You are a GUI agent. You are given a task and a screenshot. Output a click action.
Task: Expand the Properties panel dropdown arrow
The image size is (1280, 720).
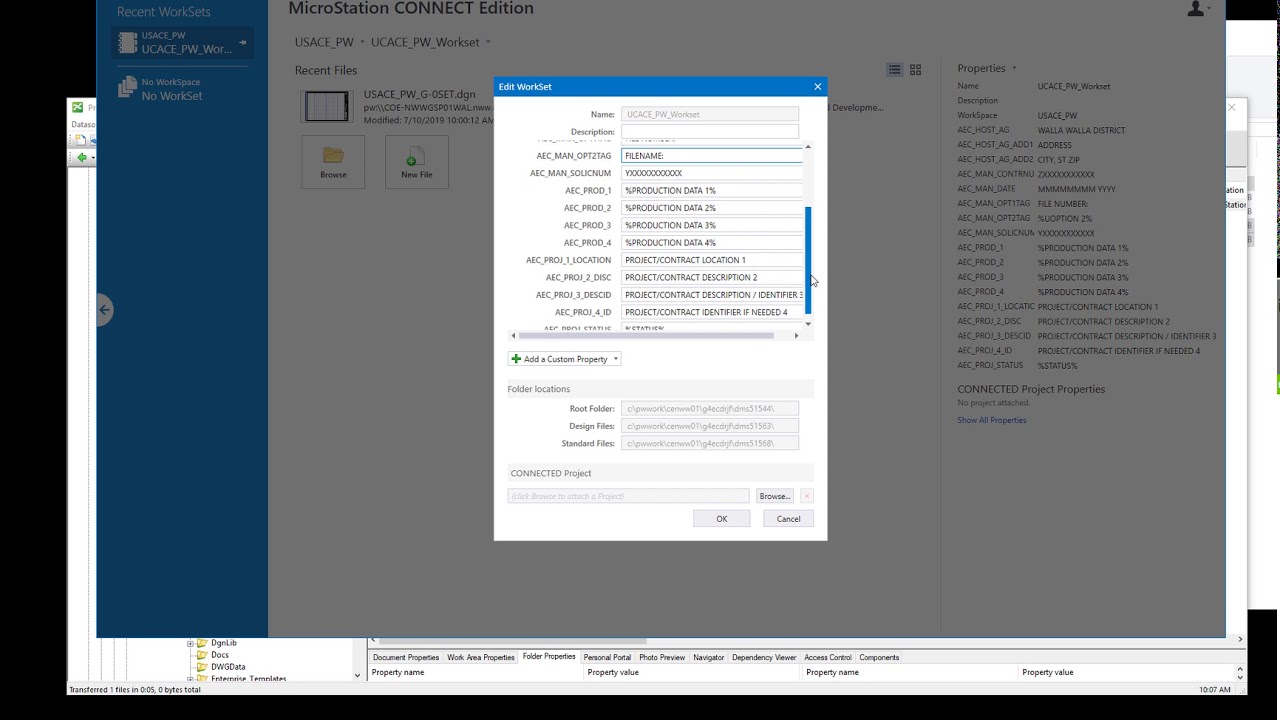(1014, 69)
